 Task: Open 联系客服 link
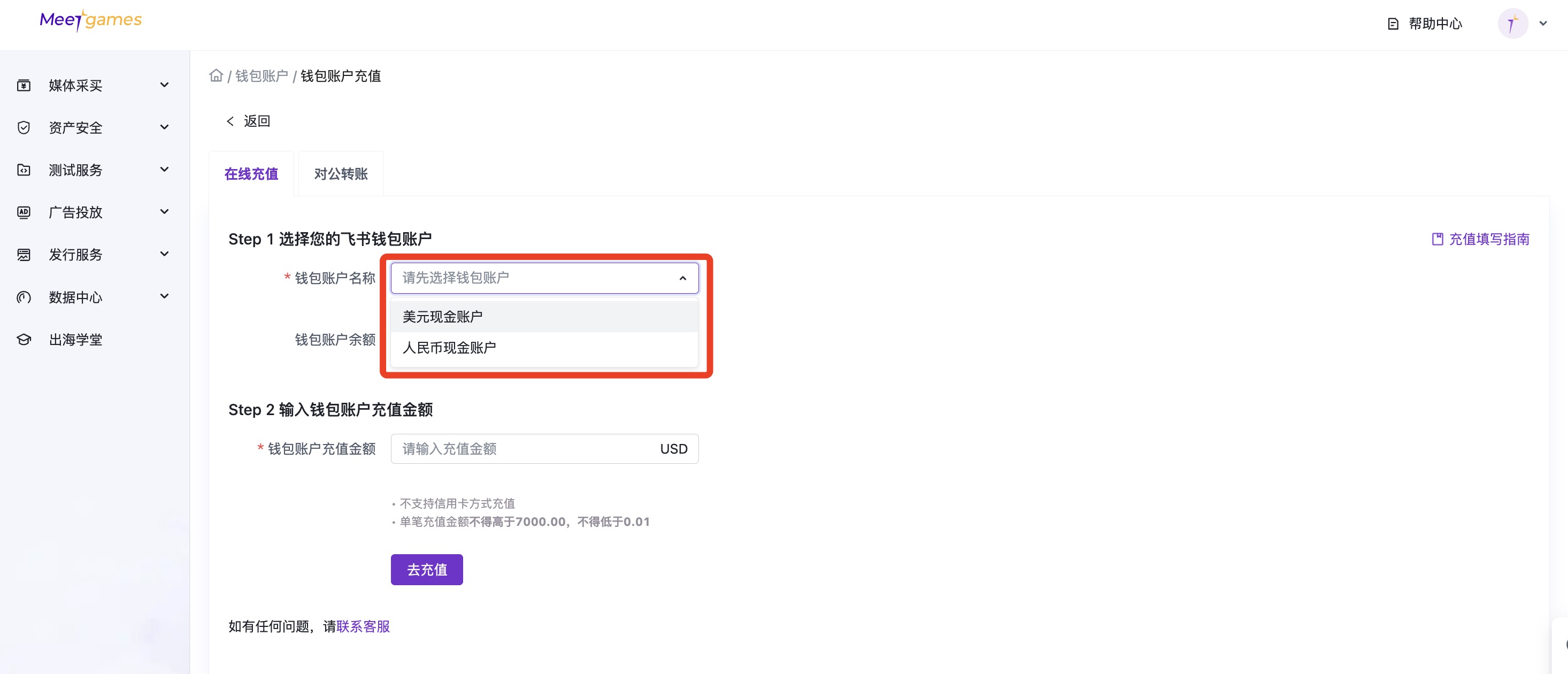pos(363,626)
